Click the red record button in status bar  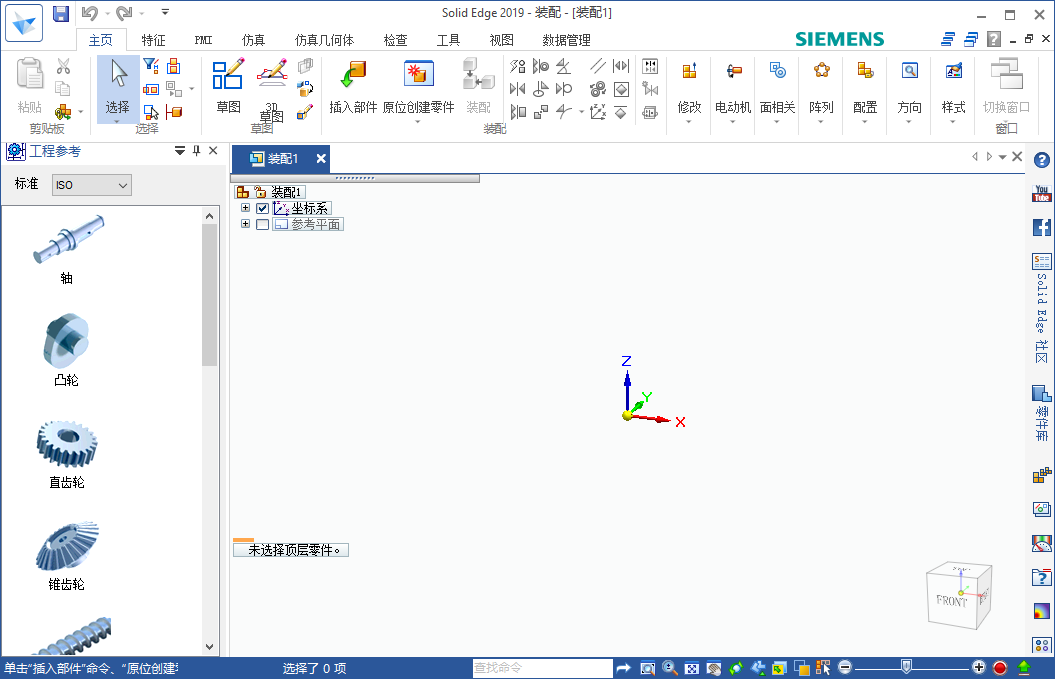point(1000,668)
